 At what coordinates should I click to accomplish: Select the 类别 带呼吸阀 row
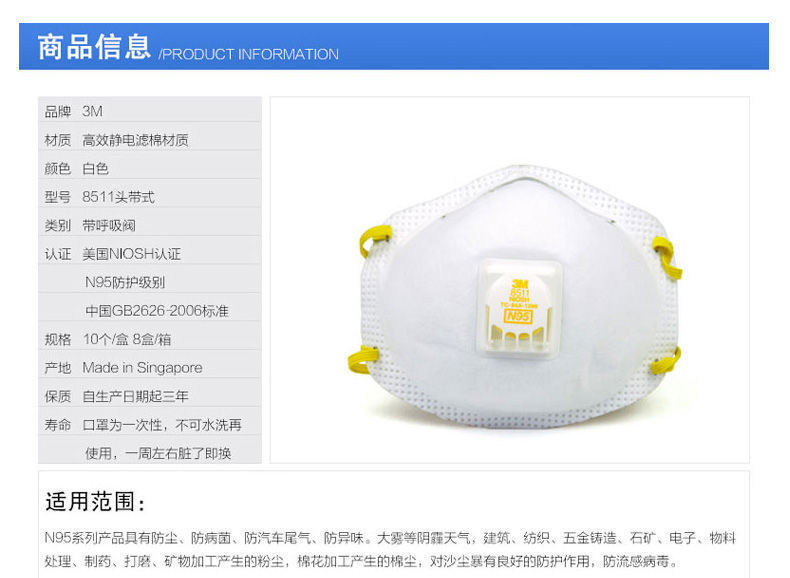tap(150, 225)
